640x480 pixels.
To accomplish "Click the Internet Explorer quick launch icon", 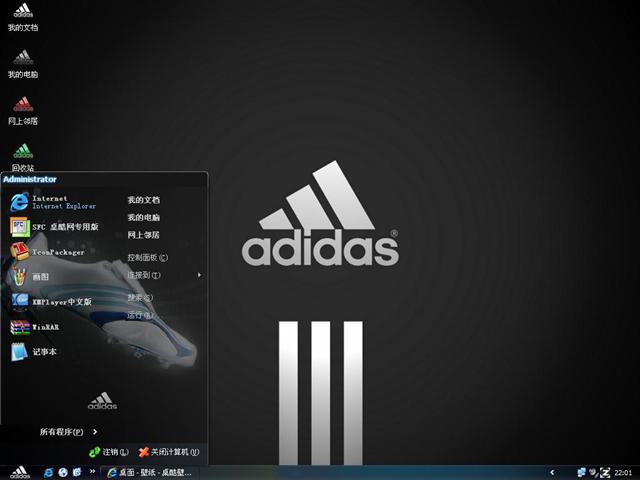I will [48, 472].
